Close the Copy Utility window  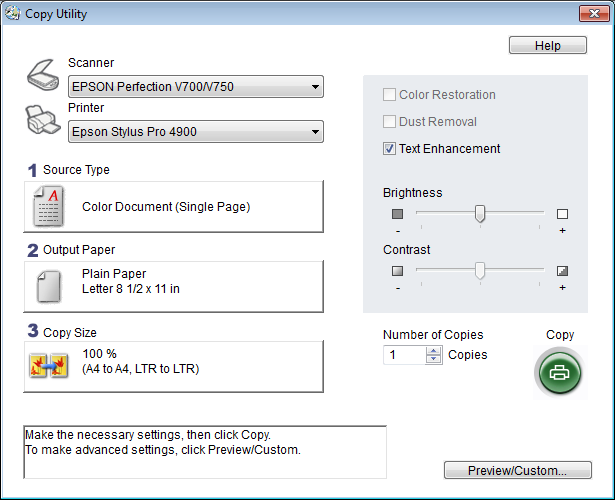[x=594, y=14]
